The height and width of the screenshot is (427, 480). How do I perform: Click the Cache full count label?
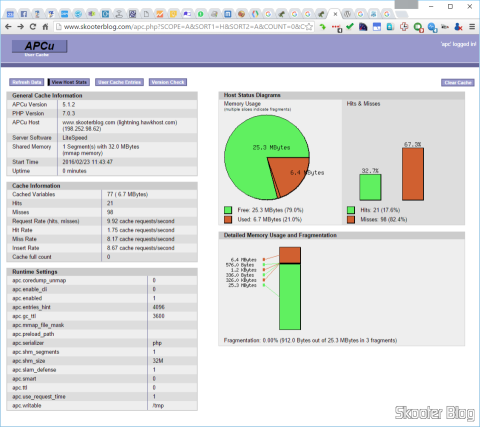pos(32,257)
